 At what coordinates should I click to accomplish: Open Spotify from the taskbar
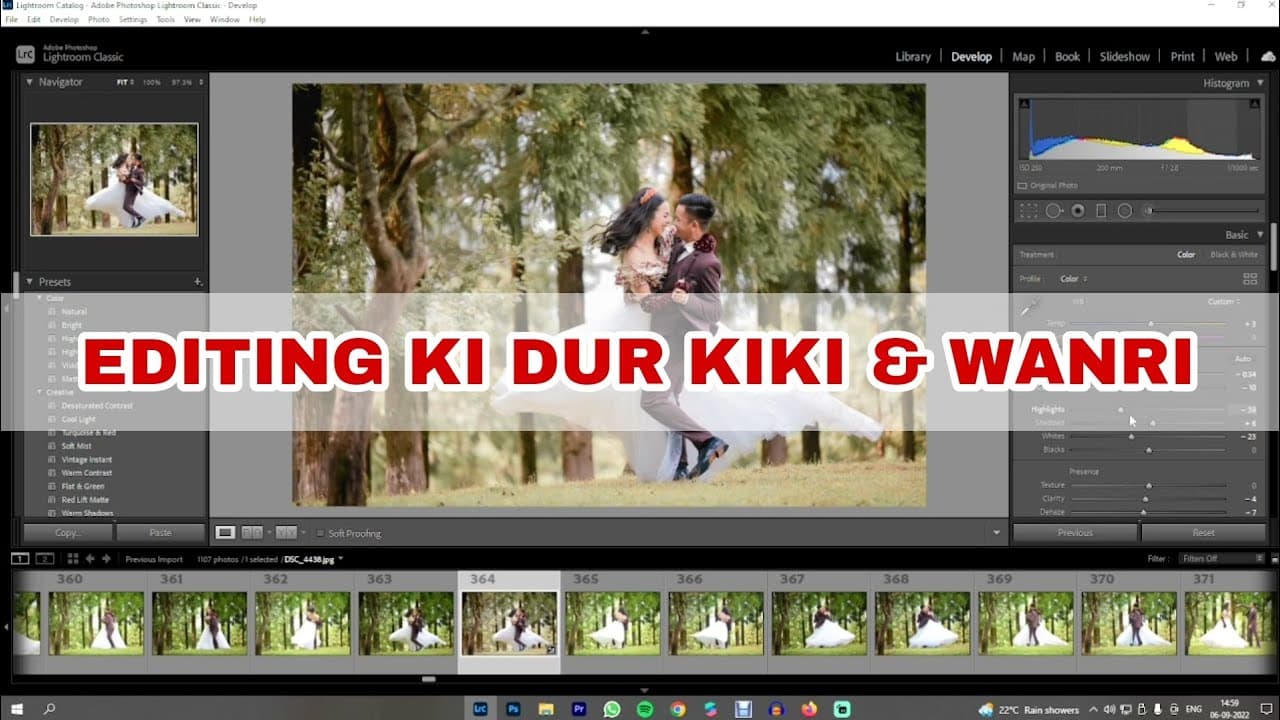tap(645, 709)
